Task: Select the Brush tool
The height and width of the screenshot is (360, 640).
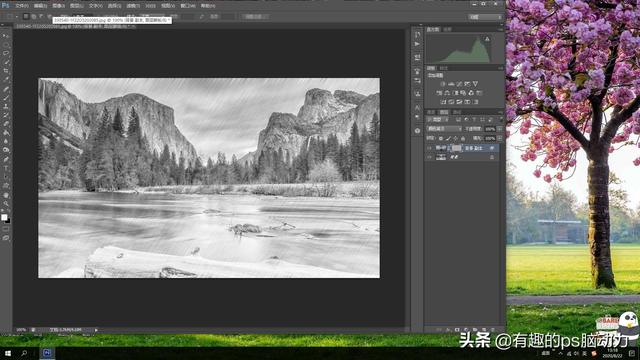Action: coord(6,98)
